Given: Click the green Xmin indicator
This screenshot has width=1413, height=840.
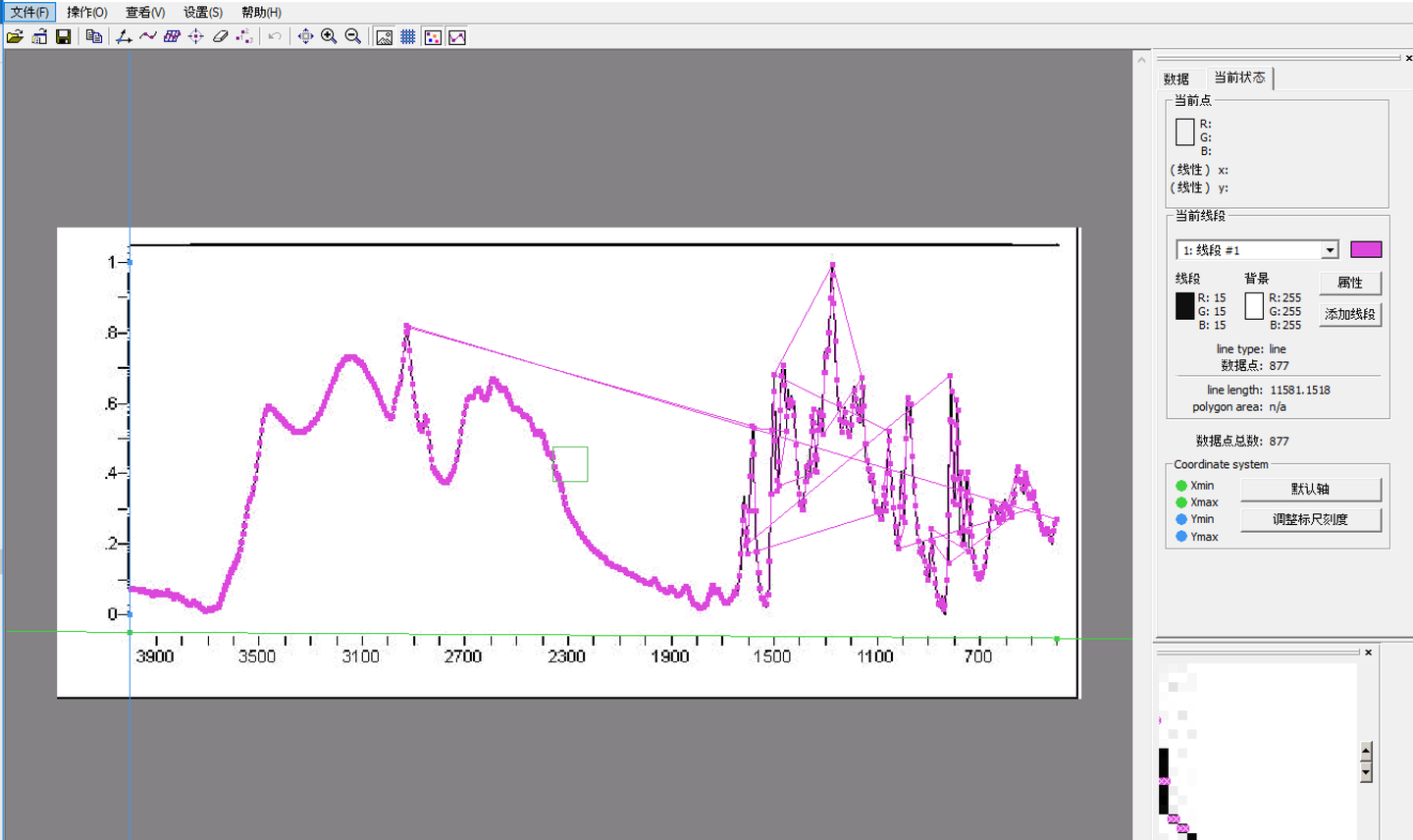Looking at the screenshot, I should [1181, 486].
